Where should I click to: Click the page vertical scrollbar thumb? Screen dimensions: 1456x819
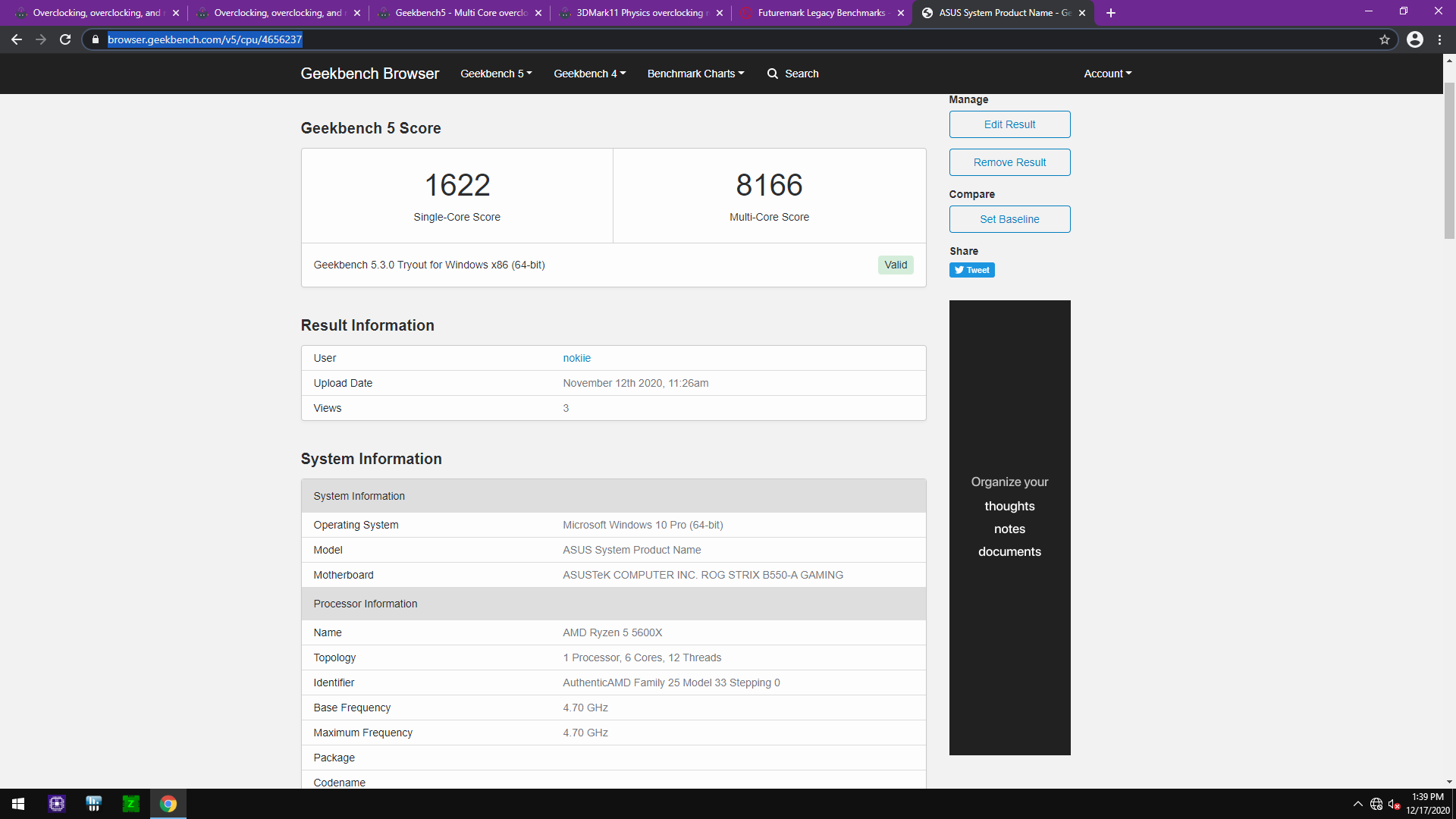(1449, 162)
